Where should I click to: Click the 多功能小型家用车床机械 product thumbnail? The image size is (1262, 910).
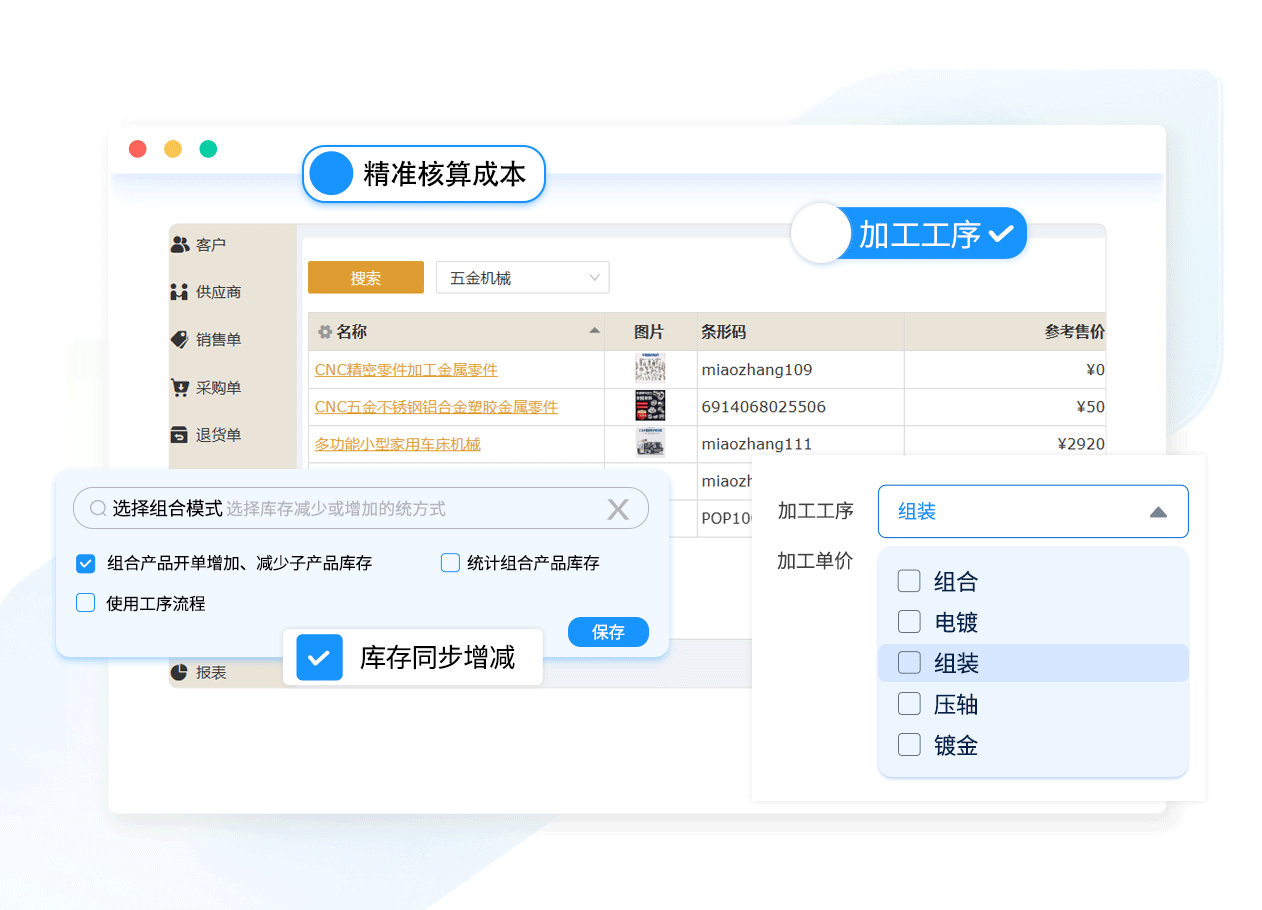pos(650,443)
